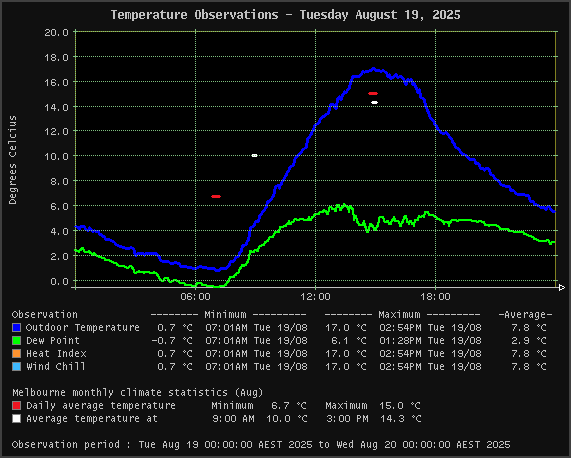
Task: Click the arrow at the x-axis end
Action: (x=562, y=288)
